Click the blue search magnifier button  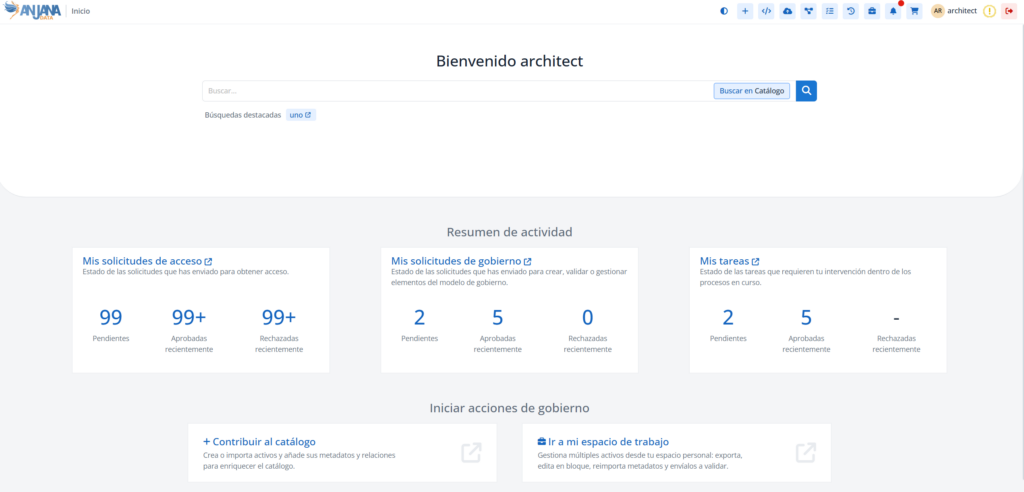tap(806, 91)
